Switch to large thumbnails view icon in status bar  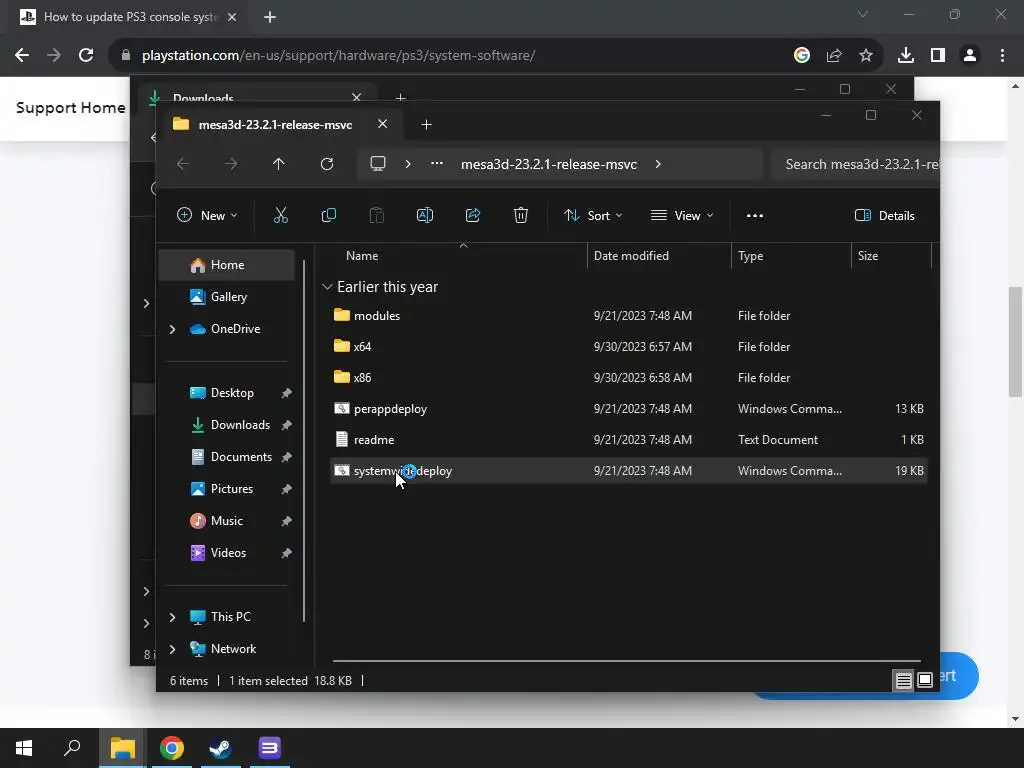[925, 680]
